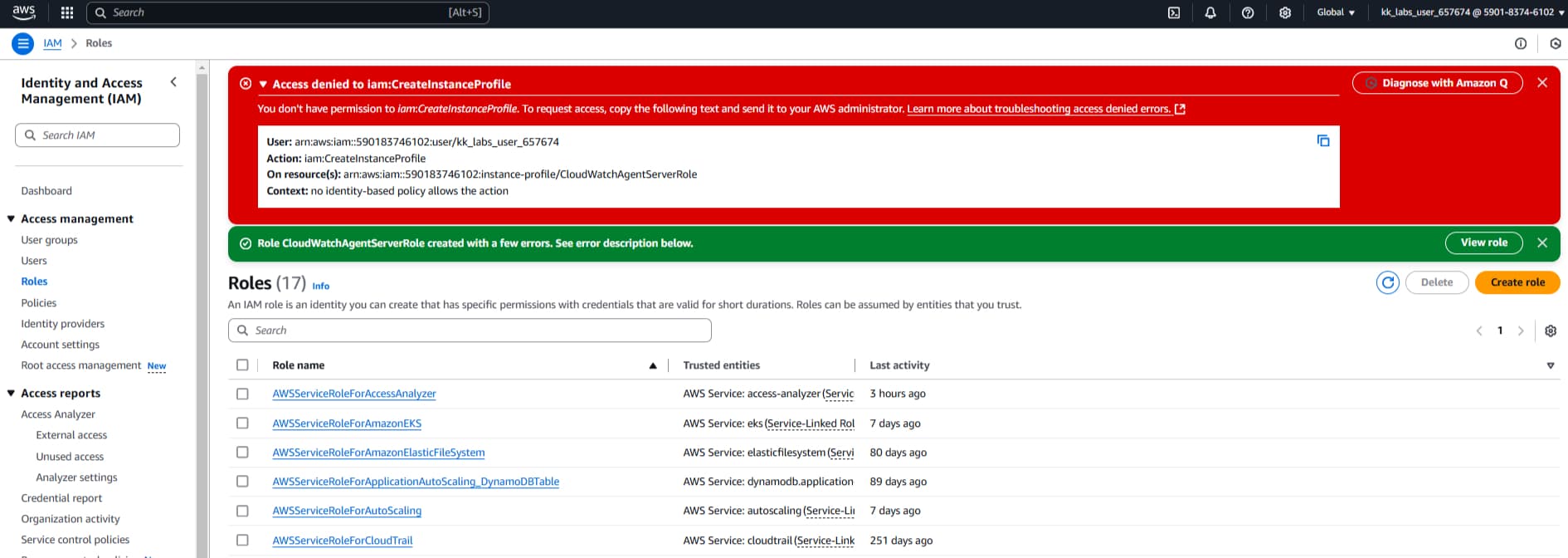Click the green success check icon
Viewport: 1568px width, 558px height.
(x=246, y=243)
